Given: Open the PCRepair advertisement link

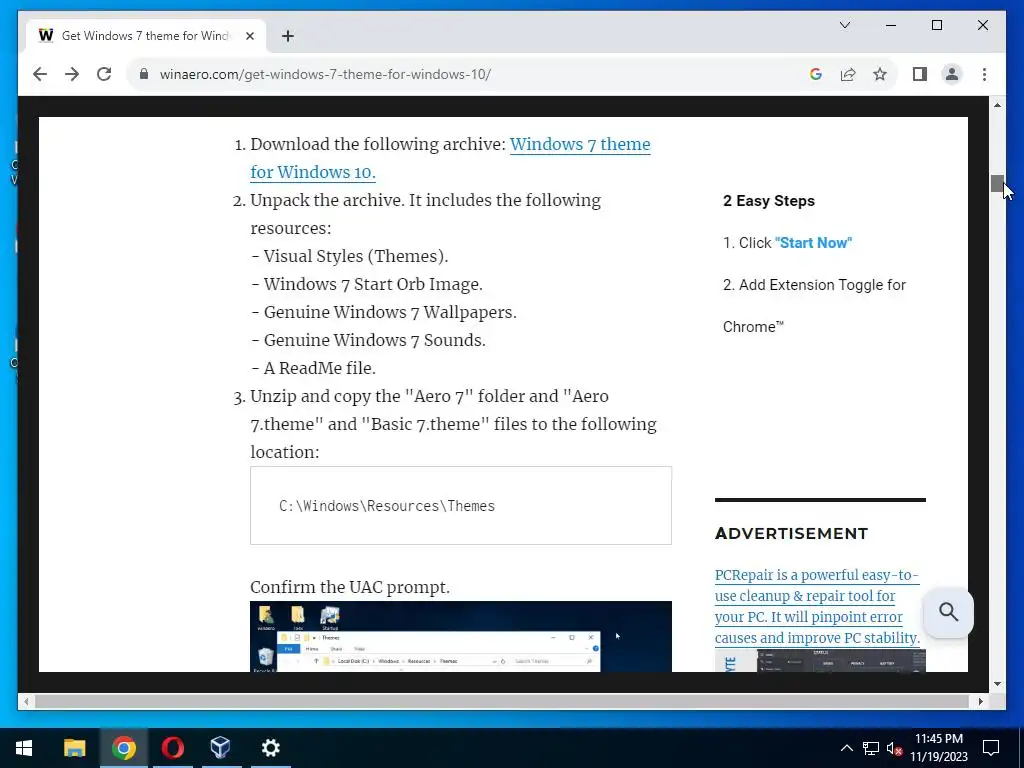Looking at the screenshot, I should (817, 606).
